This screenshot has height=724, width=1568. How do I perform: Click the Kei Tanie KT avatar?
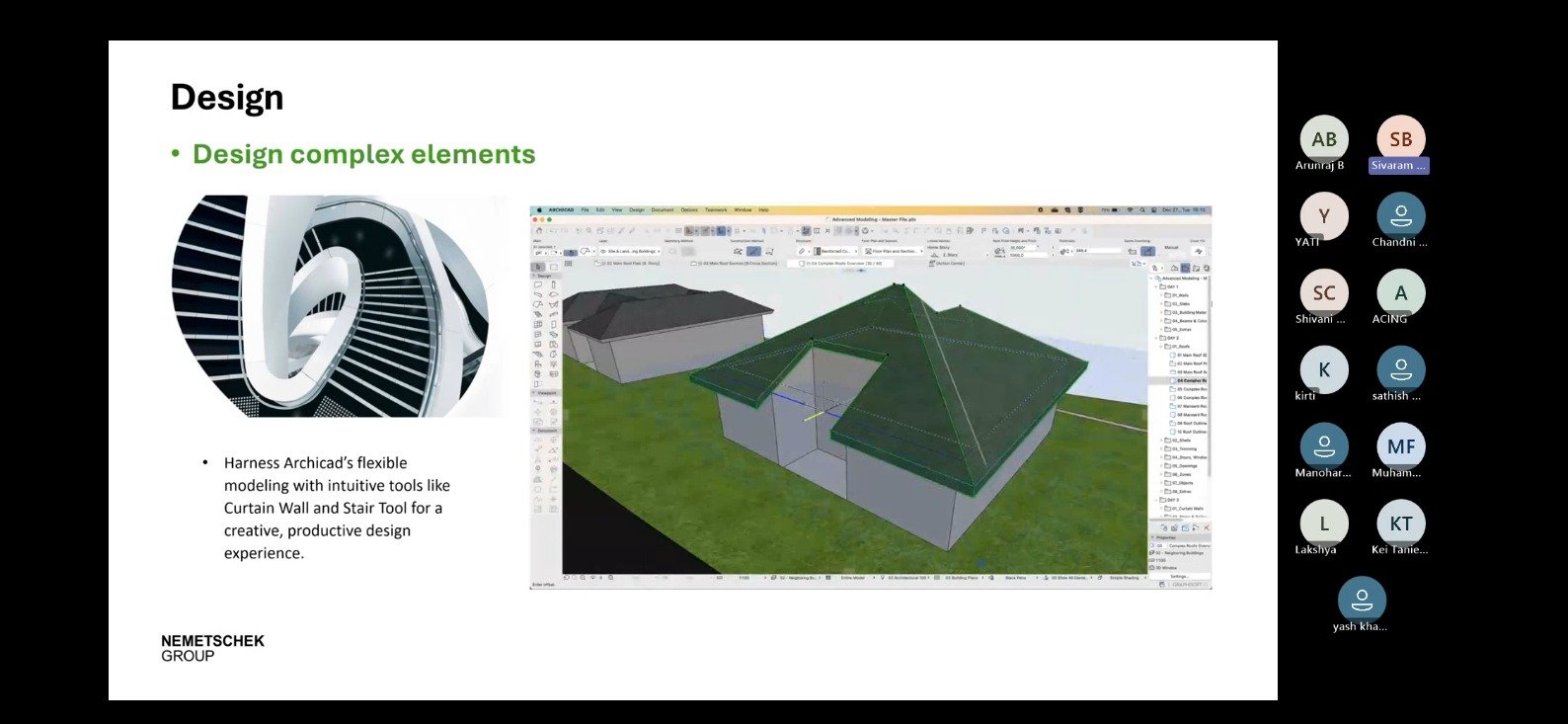point(1400,523)
